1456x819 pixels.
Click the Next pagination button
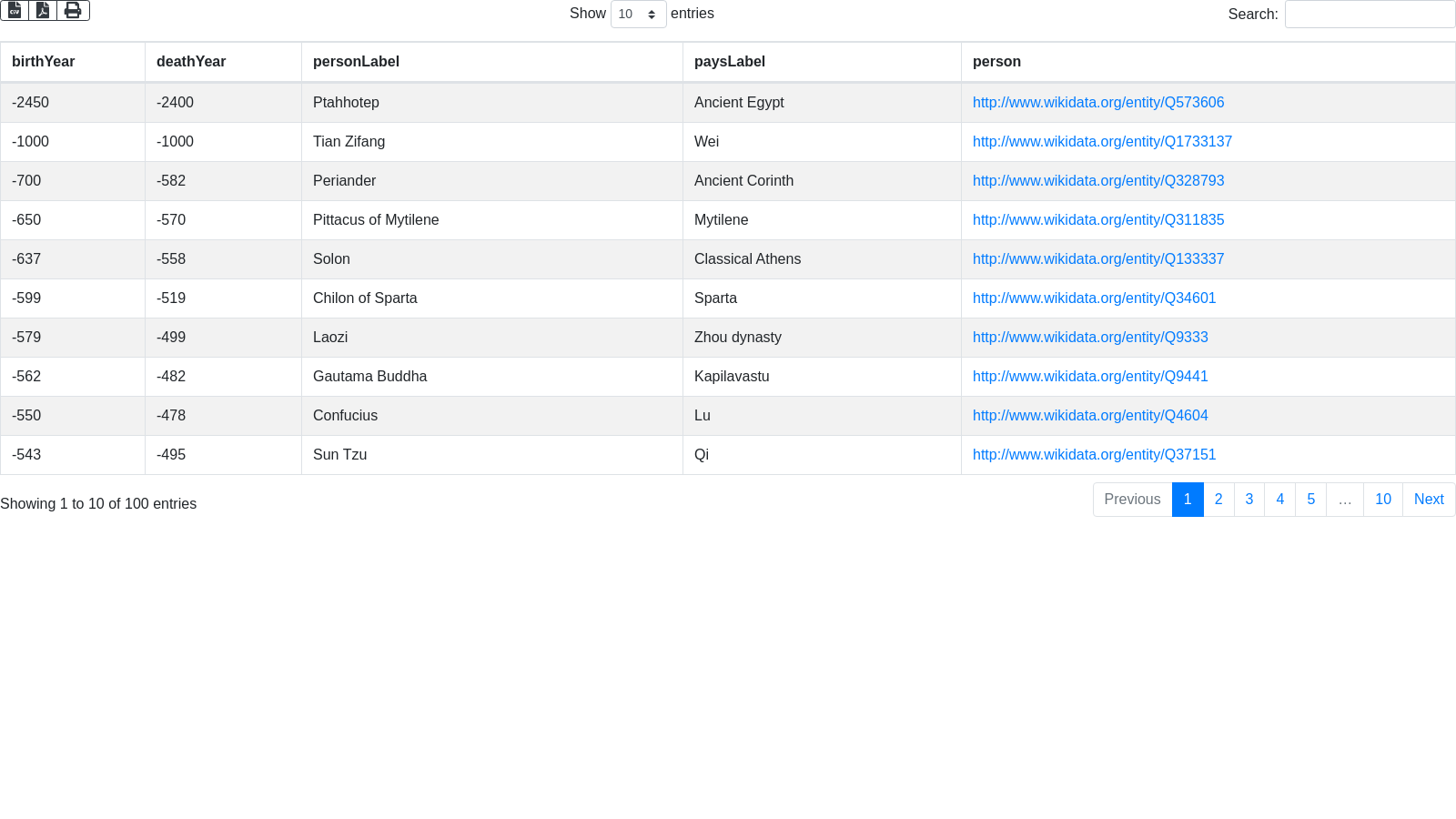click(x=1429, y=500)
